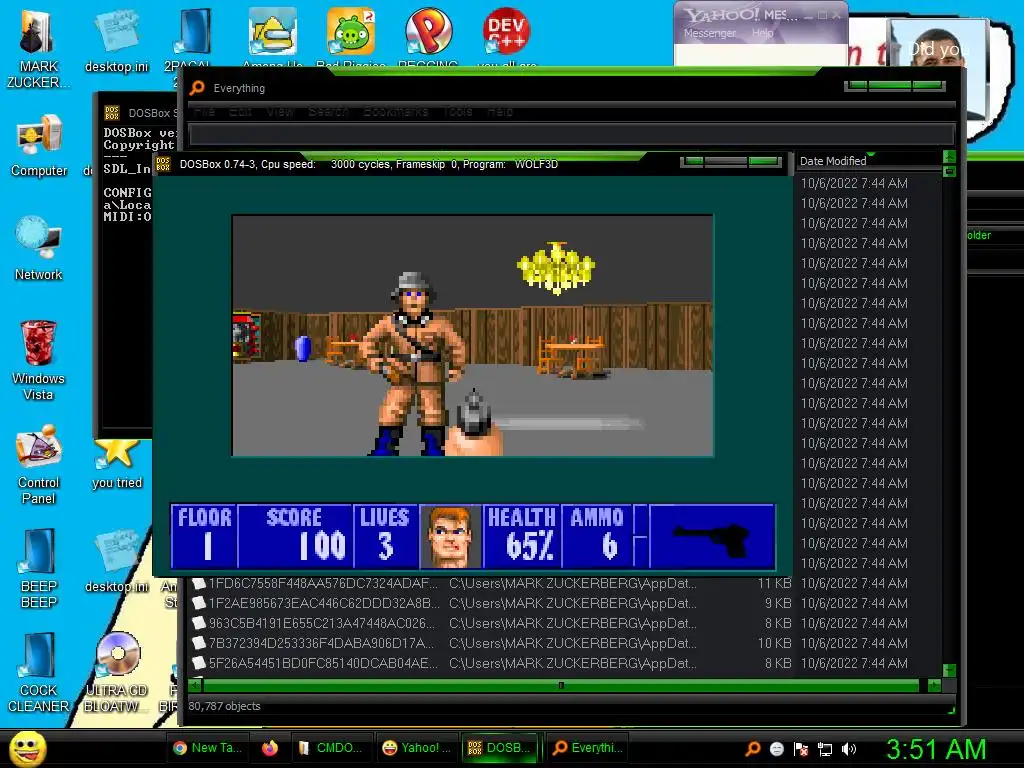This screenshot has height=768, width=1024.
Task: Click the '80,787 objects' status bar text
Action: point(224,706)
